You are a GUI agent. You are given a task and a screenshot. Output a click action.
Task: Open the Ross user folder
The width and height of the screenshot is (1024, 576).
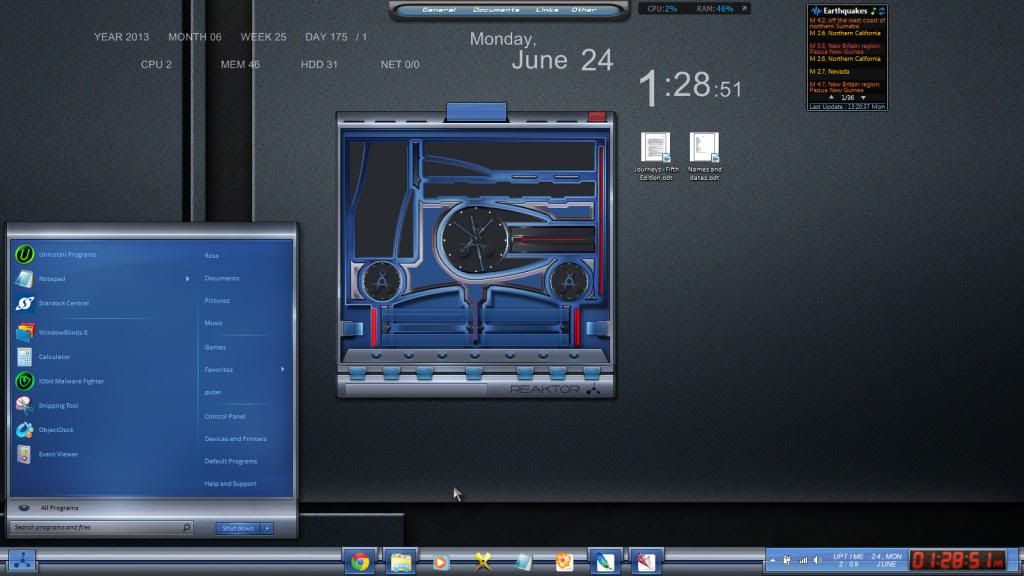(212, 256)
